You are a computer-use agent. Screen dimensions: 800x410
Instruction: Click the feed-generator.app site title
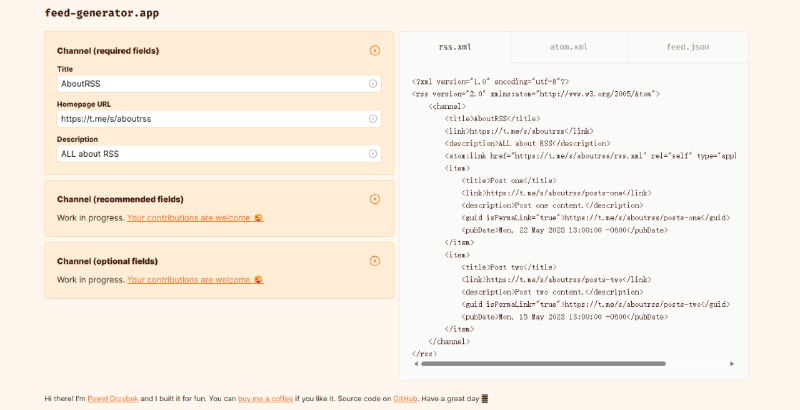coord(101,14)
